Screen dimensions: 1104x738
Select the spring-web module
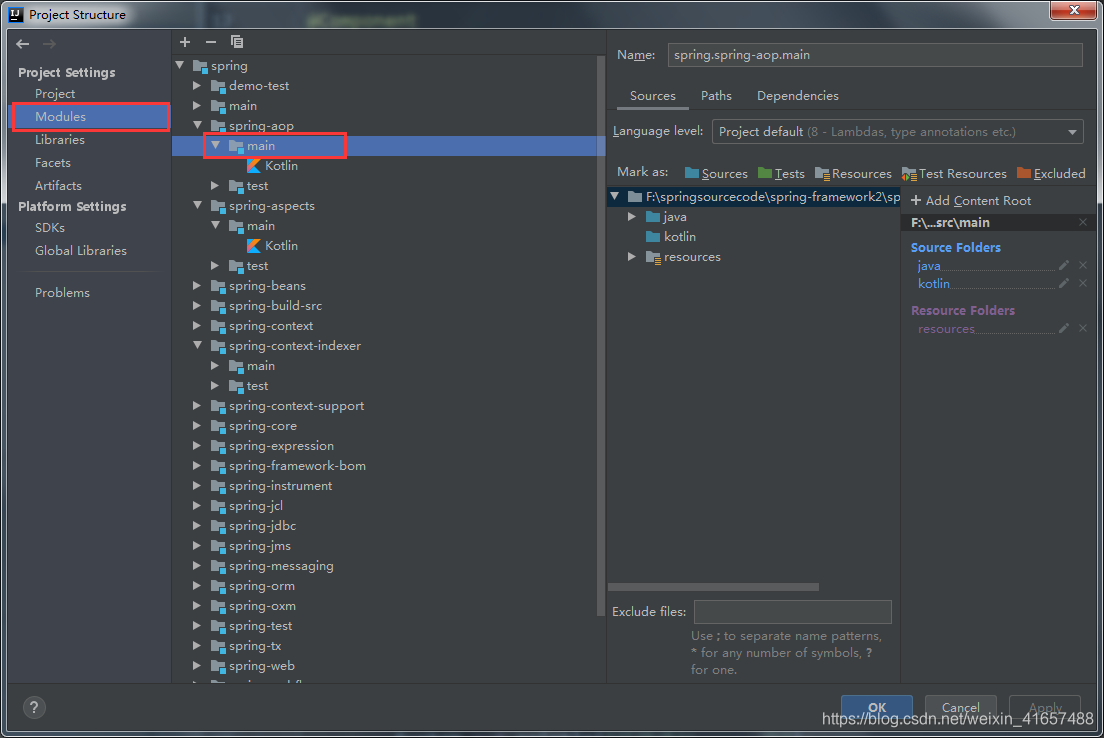[x=261, y=665]
